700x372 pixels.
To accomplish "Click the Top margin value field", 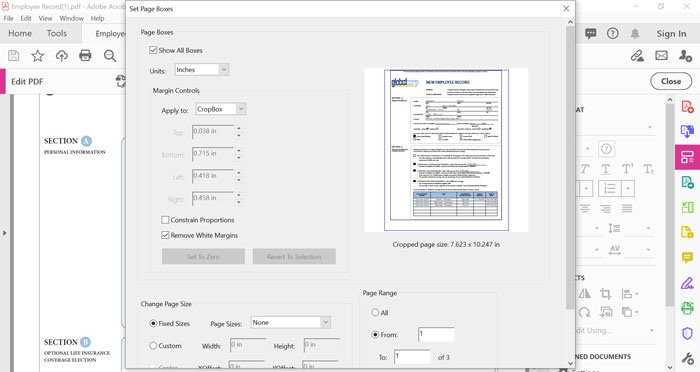I will [x=213, y=132].
